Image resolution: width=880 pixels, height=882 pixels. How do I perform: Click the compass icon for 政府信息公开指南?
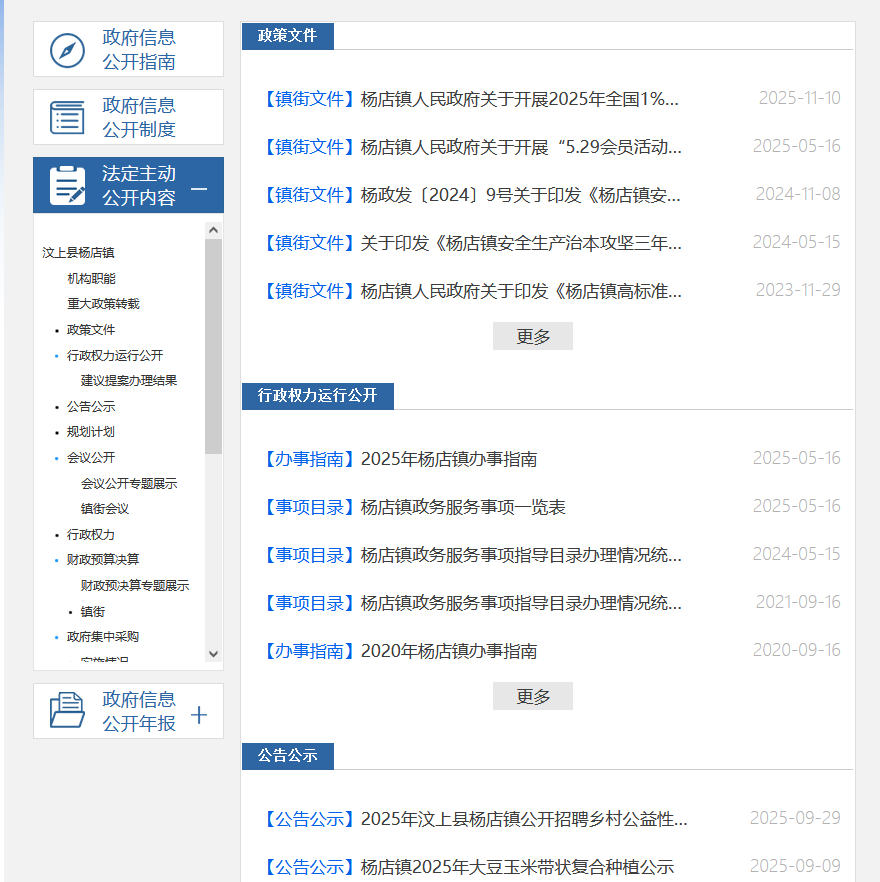67,50
